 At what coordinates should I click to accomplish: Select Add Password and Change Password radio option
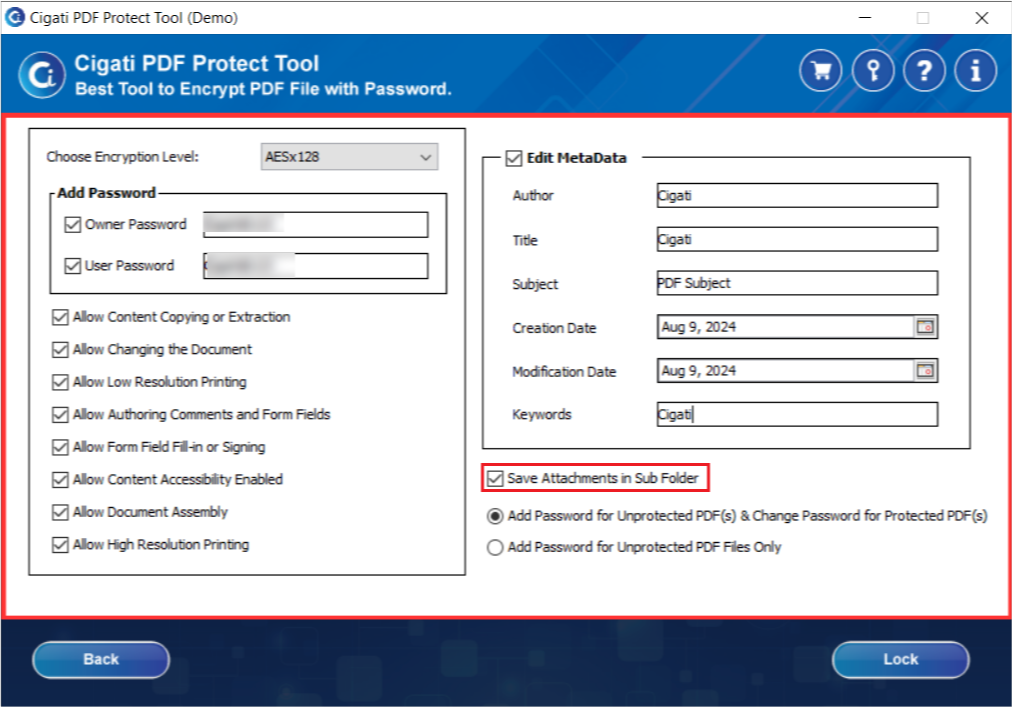(x=495, y=516)
